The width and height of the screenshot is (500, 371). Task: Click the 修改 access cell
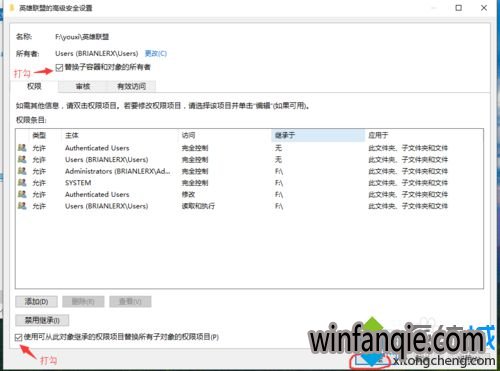tap(188, 194)
